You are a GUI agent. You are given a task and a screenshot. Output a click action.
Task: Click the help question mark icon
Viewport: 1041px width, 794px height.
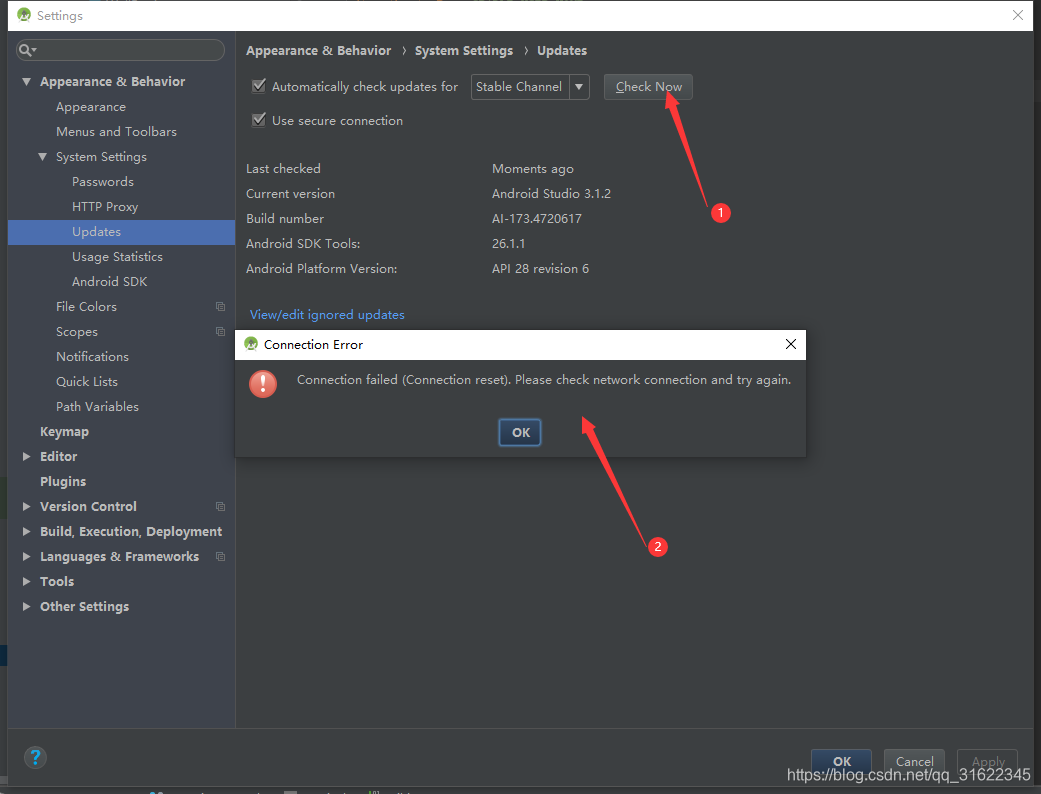pos(35,757)
